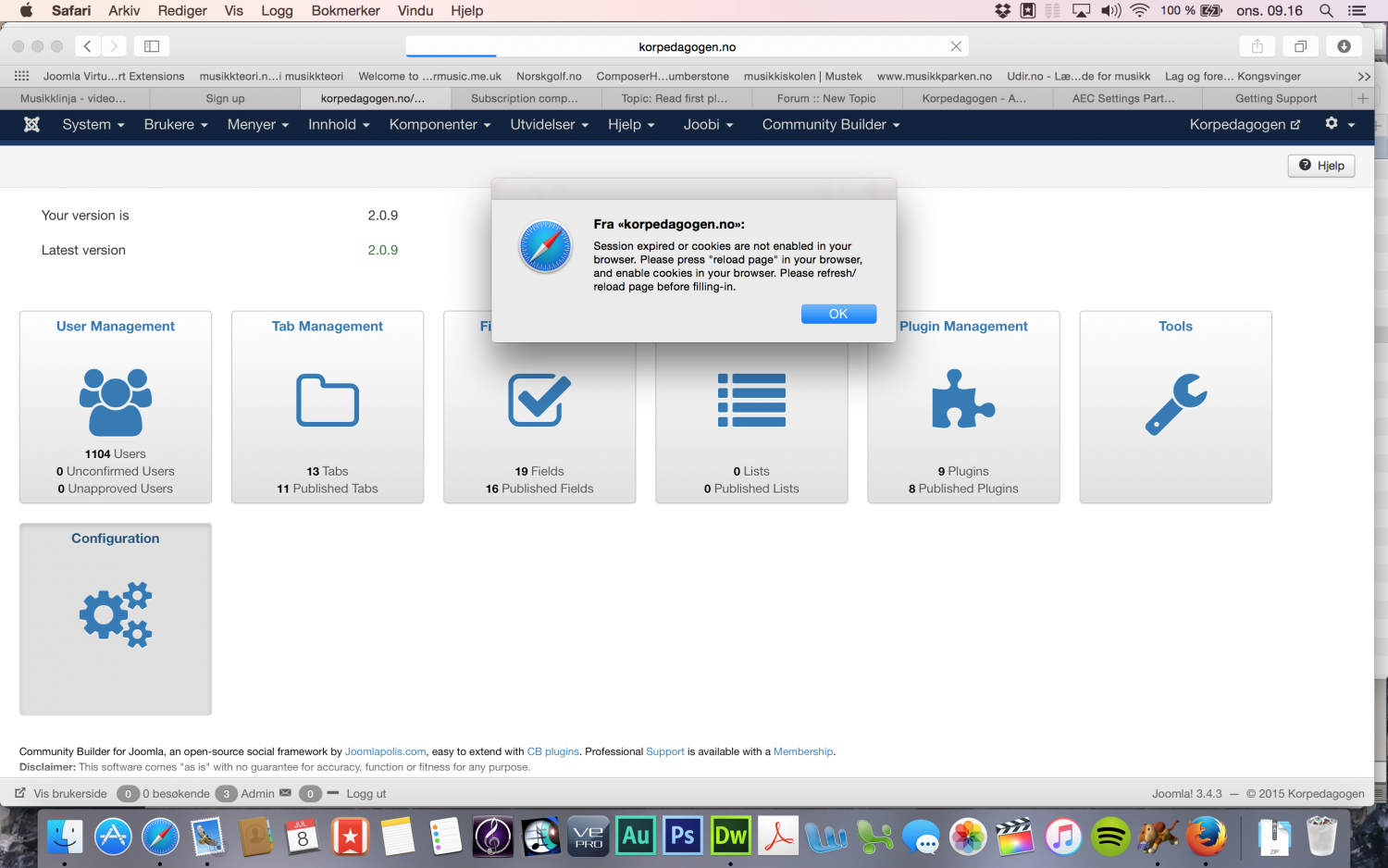Open Finder in the Dock

pos(65,837)
